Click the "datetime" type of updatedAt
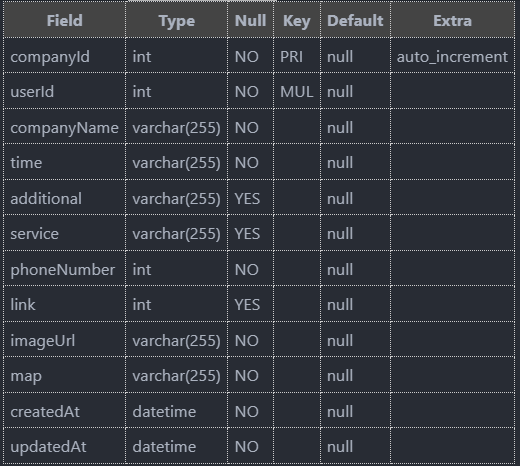 164,447
